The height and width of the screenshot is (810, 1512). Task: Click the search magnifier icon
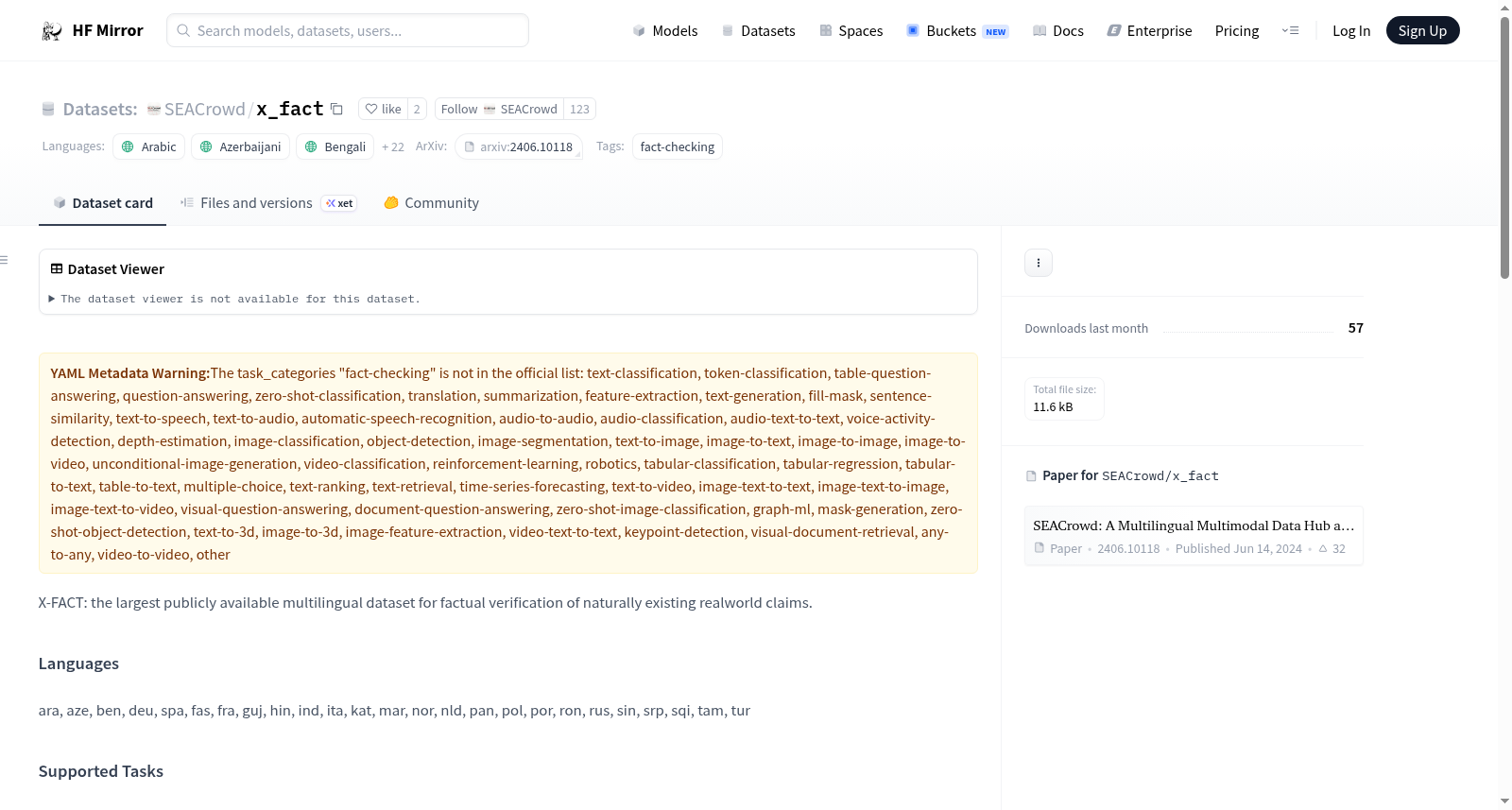coord(184,31)
